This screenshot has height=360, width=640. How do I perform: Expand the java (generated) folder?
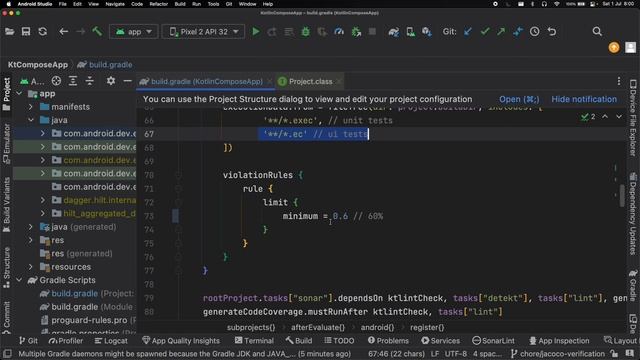coord(31,227)
